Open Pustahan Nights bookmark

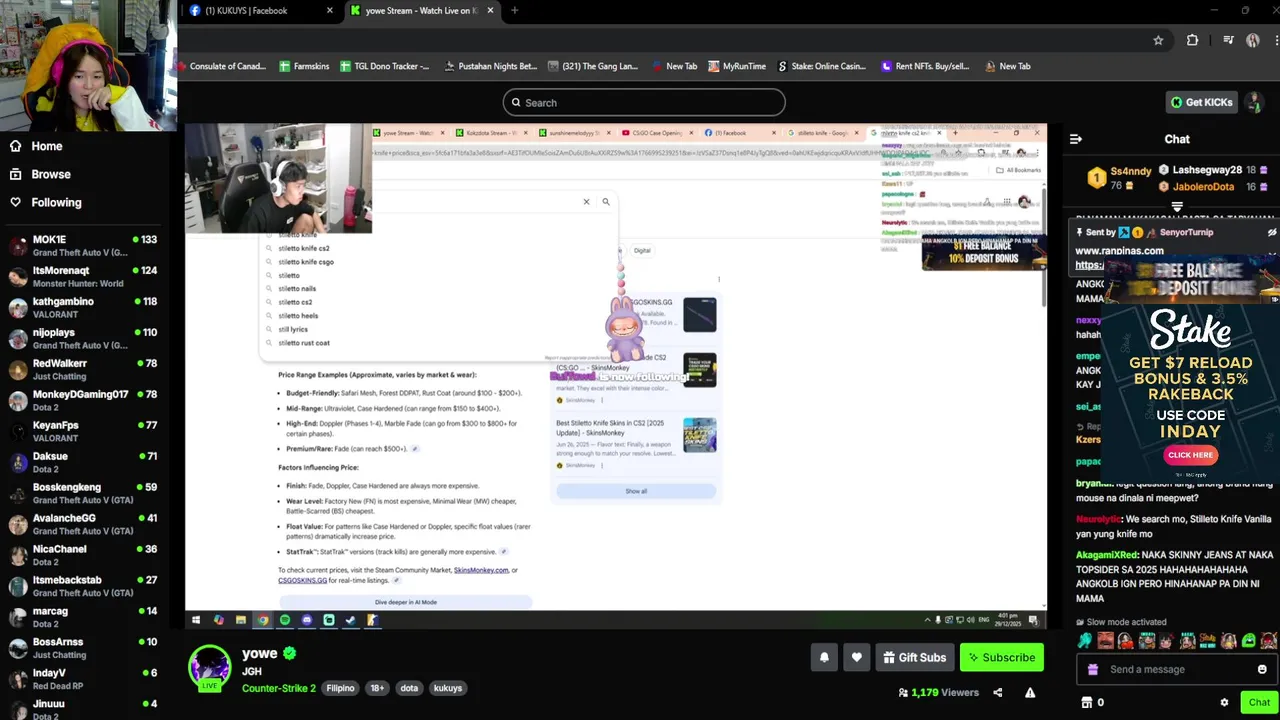(x=489, y=66)
